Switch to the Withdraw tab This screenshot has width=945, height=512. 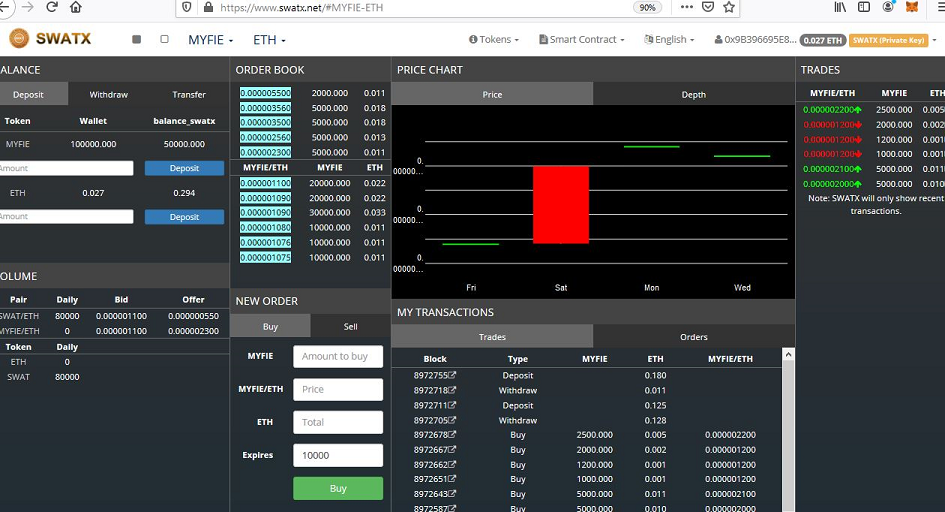click(x=108, y=95)
